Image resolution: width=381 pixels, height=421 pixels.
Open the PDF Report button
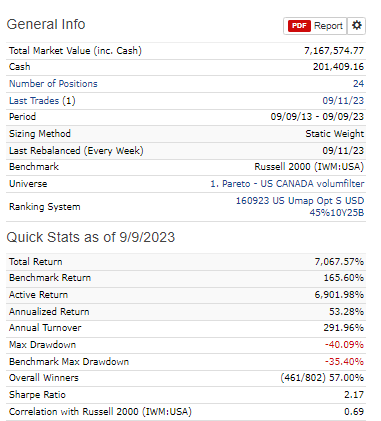click(x=315, y=26)
